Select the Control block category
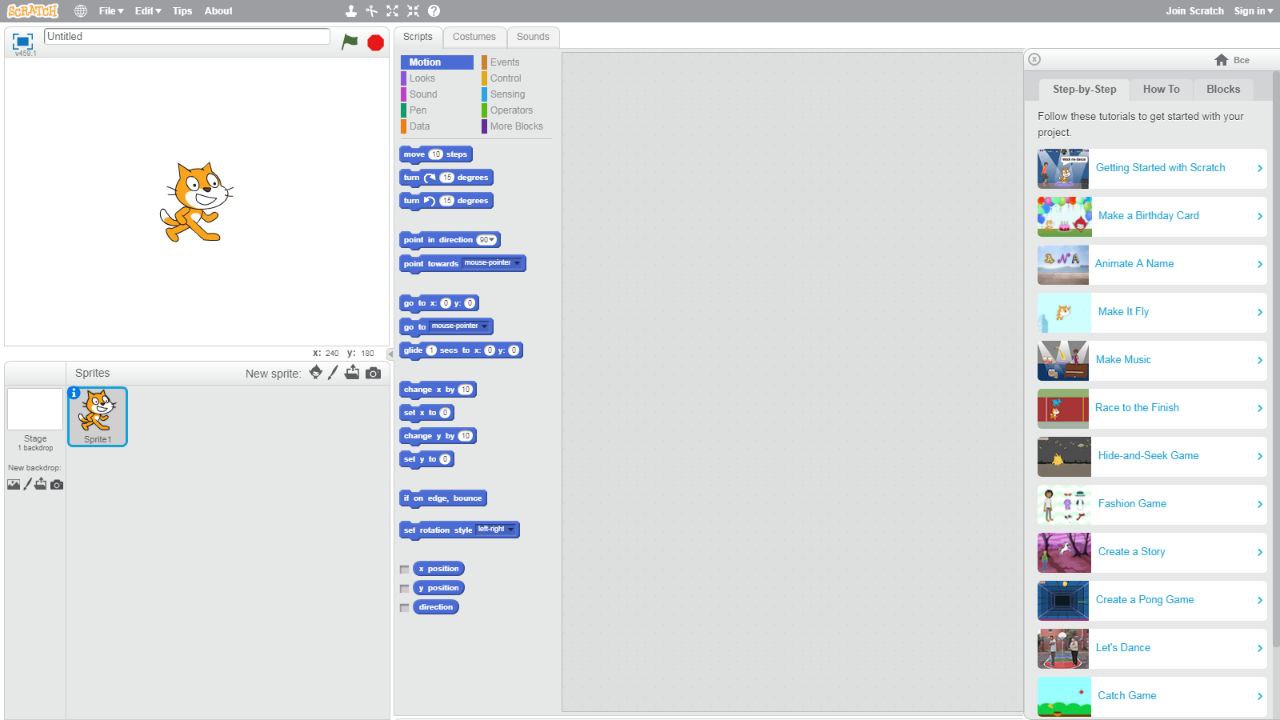Viewport: 1280px width, 720px height. click(506, 78)
